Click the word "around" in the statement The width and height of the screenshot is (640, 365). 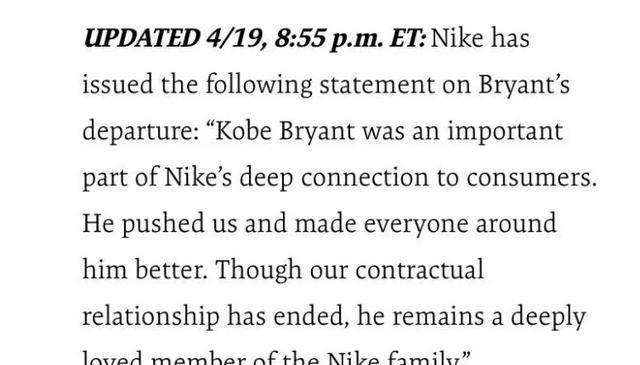point(516,224)
